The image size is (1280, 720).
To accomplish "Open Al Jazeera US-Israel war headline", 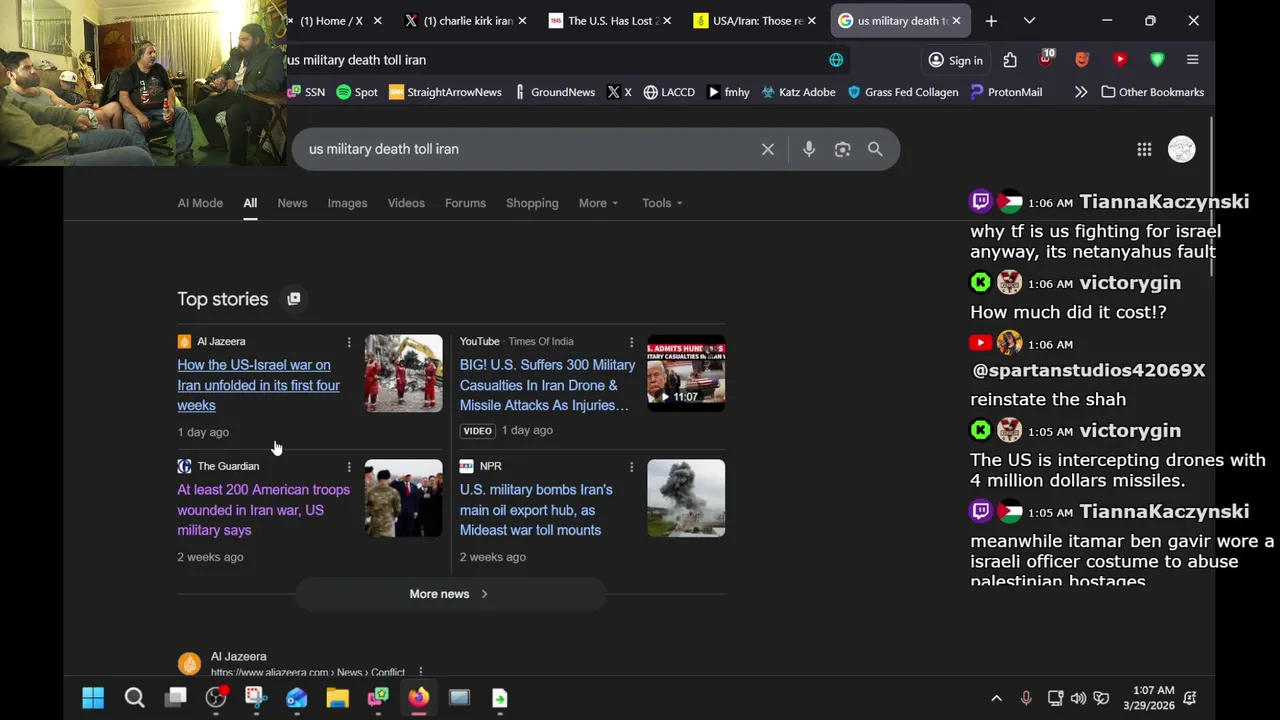I will coord(258,385).
